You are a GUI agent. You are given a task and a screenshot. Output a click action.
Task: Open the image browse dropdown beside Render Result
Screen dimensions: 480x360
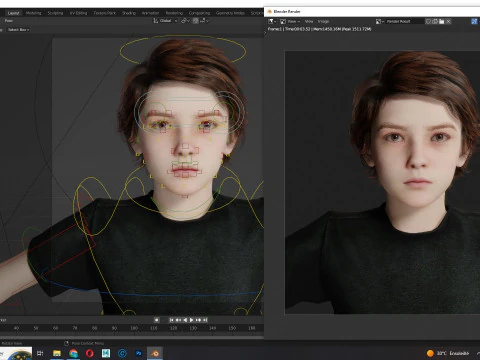click(380, 21)
